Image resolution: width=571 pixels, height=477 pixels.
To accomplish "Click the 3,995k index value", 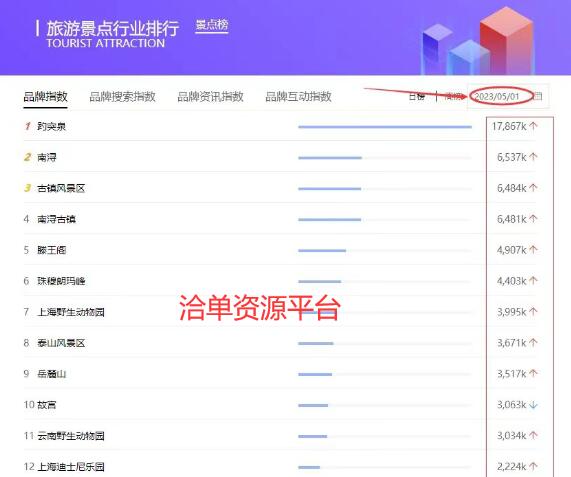I will (x=512, y=312).
